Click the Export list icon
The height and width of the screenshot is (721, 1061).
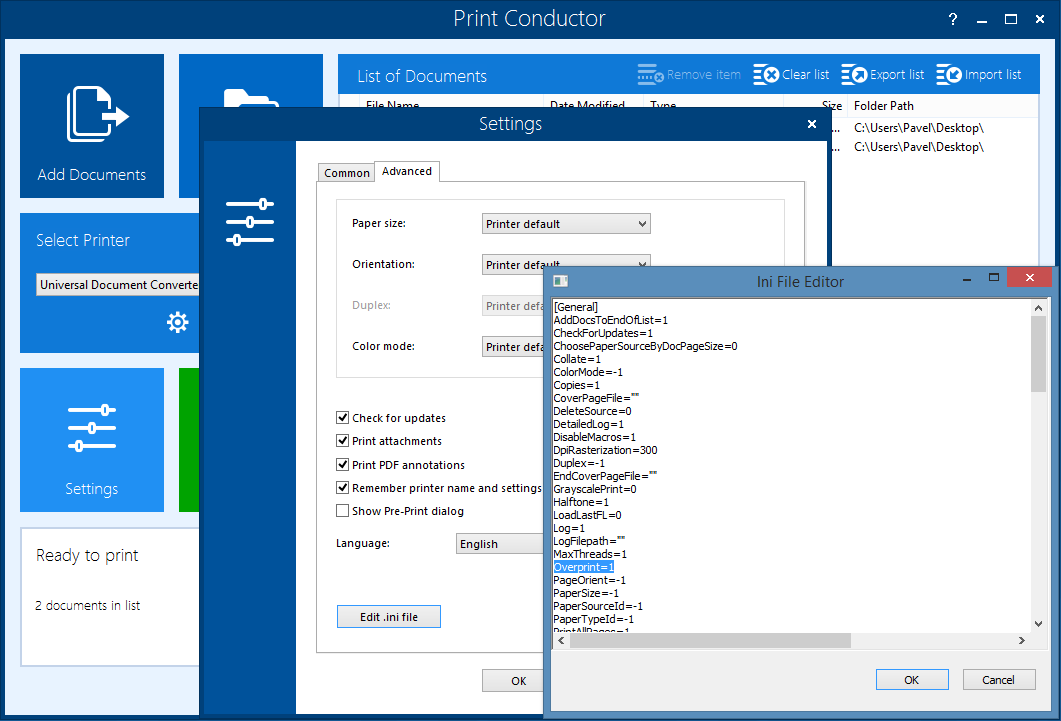854,75
